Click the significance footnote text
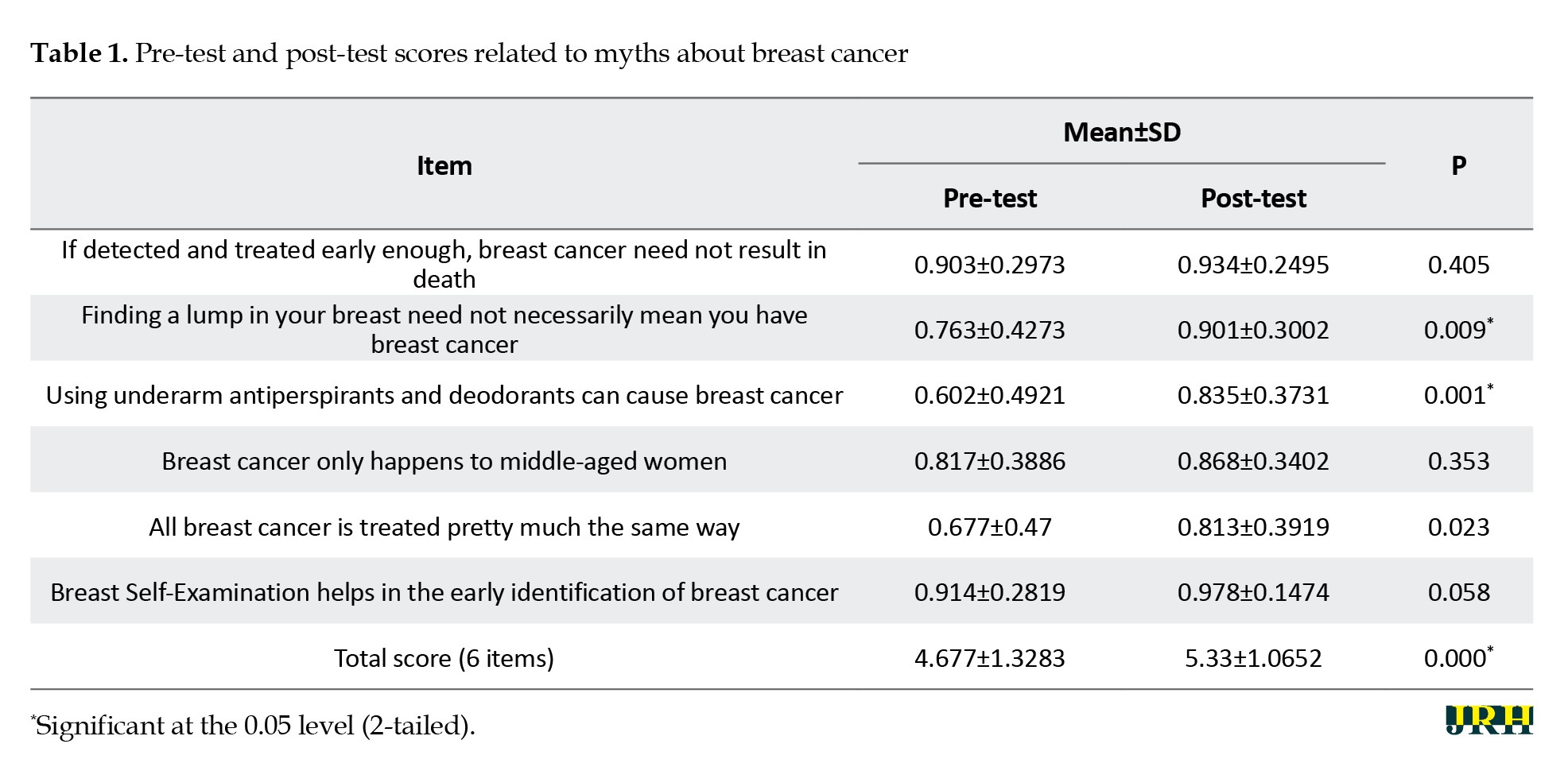The width and height of the screenshot is (1568, 767). coord(254,725)
